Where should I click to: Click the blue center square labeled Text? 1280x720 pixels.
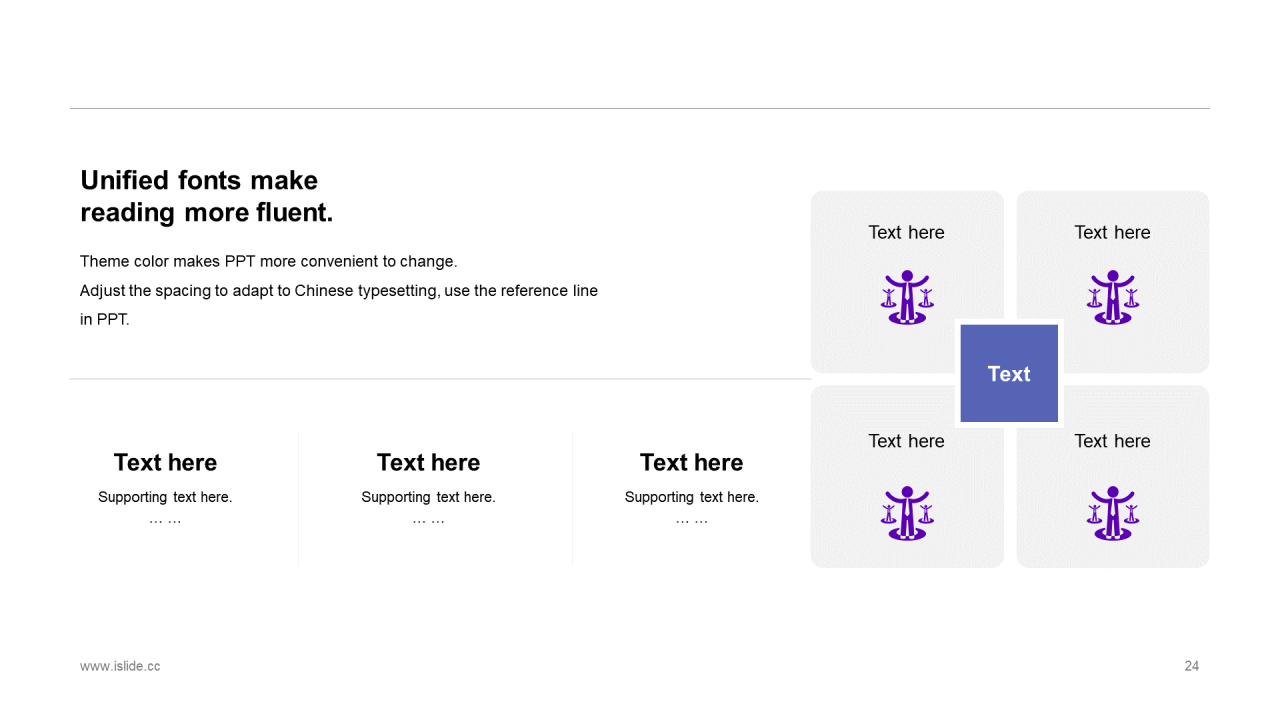point(1009,373)
